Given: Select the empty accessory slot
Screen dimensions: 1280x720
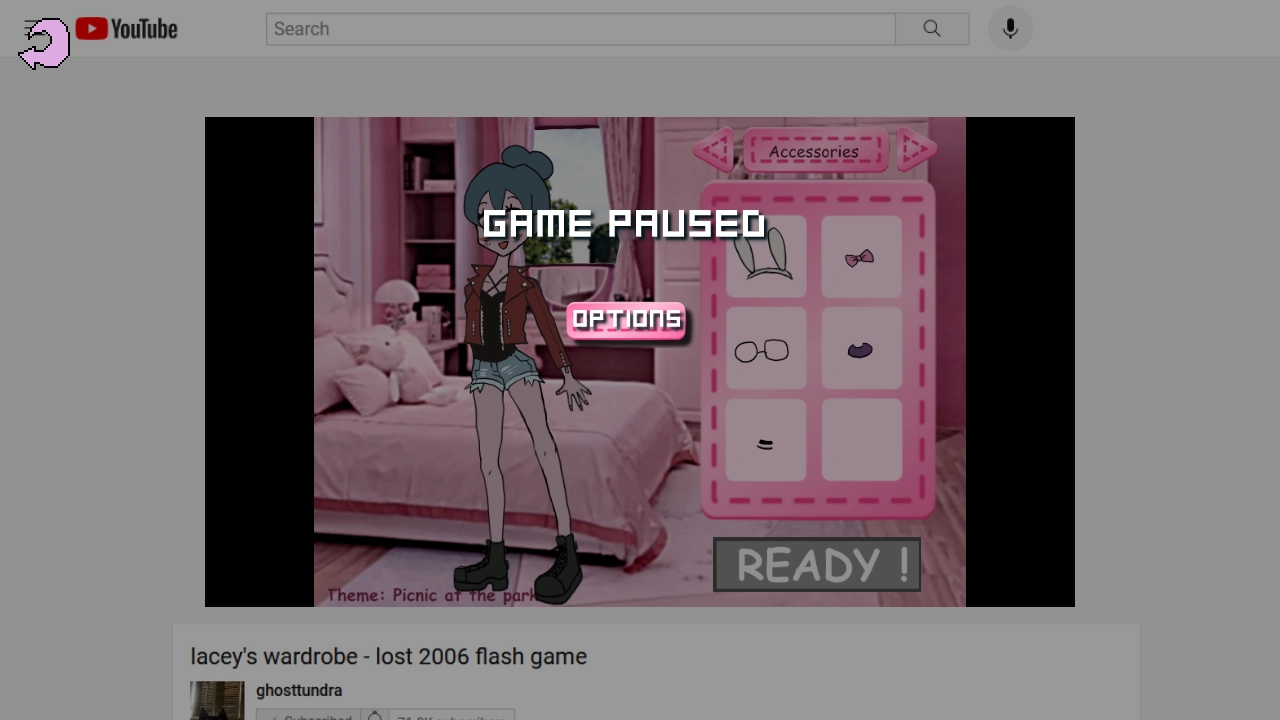Looking at the screenshot, I should coord(861,440).
